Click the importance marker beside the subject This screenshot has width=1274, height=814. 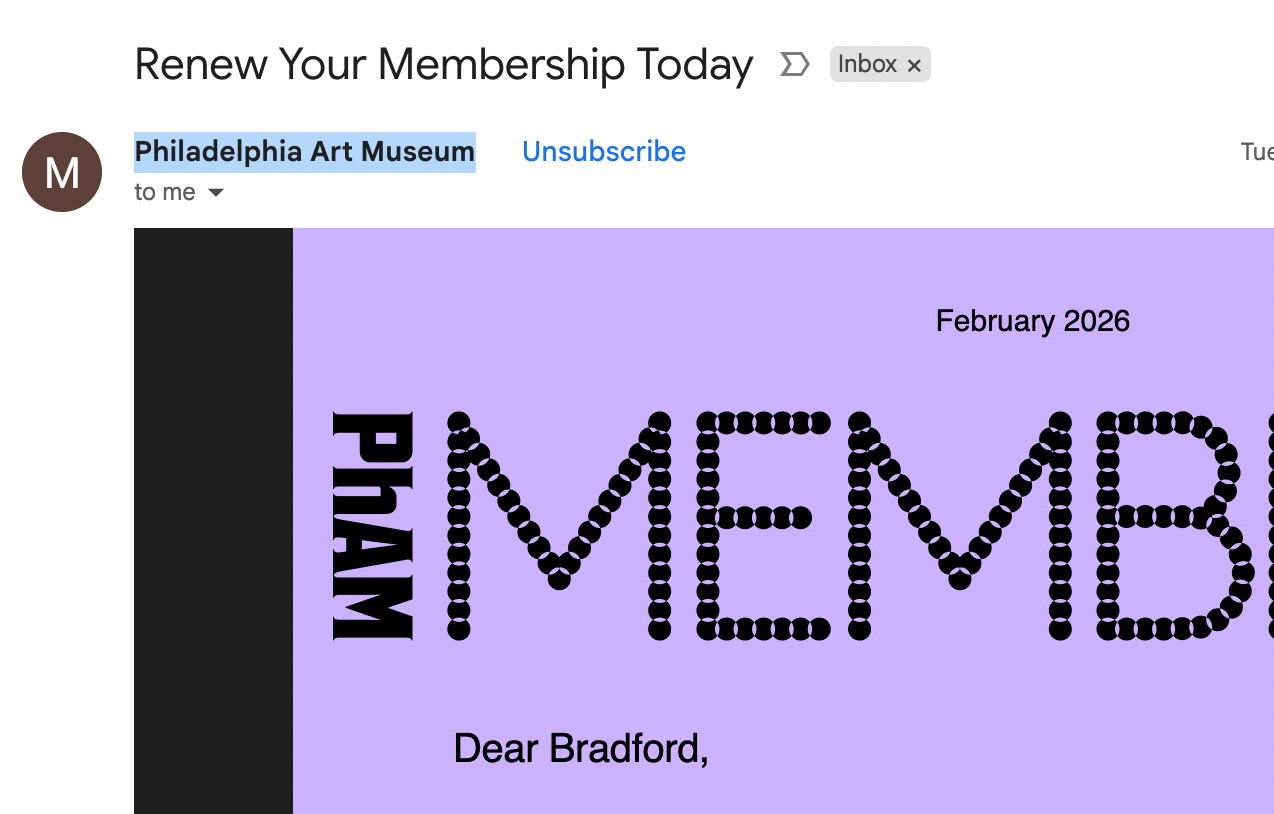pos(794,65)
